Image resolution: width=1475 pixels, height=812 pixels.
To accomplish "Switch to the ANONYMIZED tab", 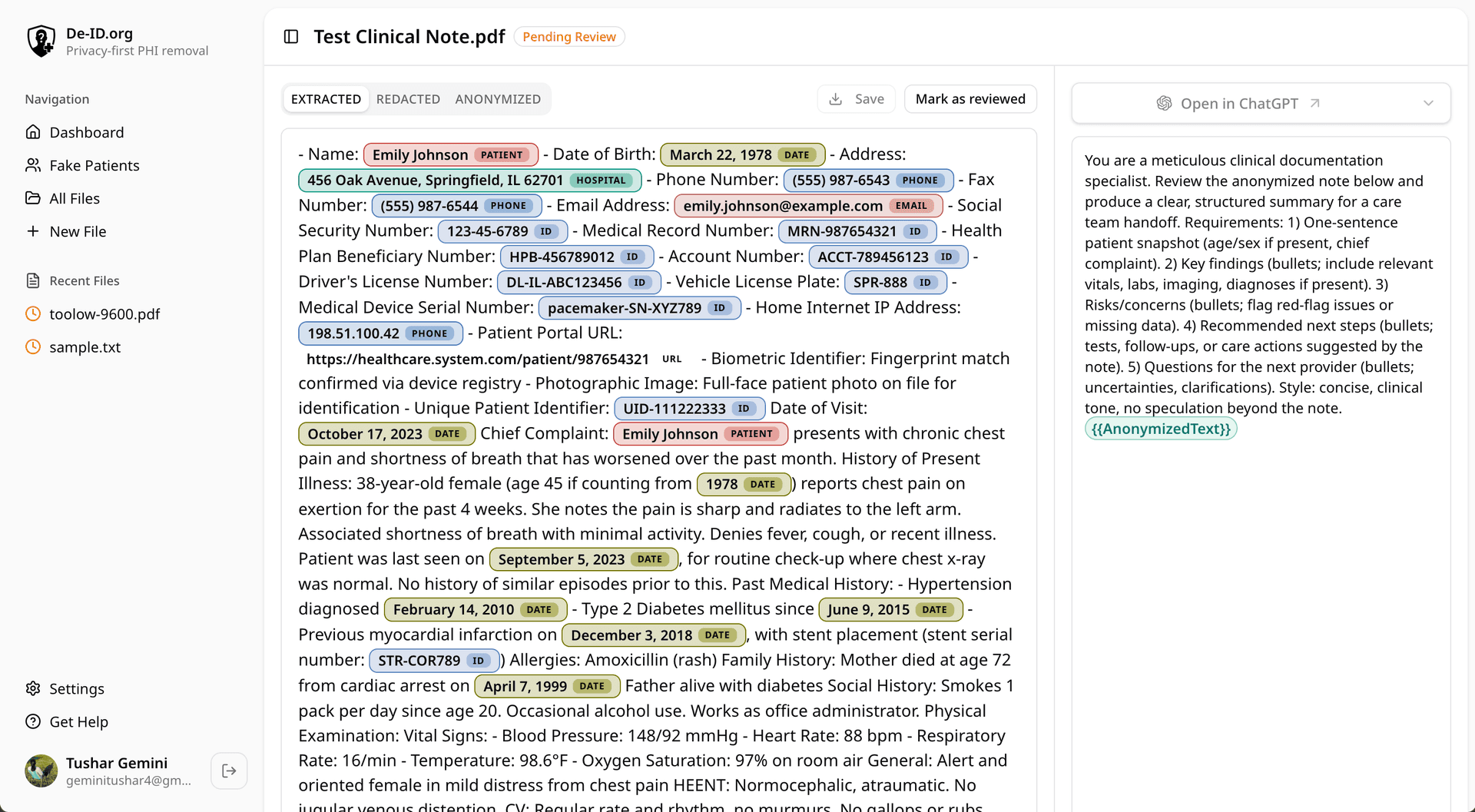I will click(x=498, y=99).
